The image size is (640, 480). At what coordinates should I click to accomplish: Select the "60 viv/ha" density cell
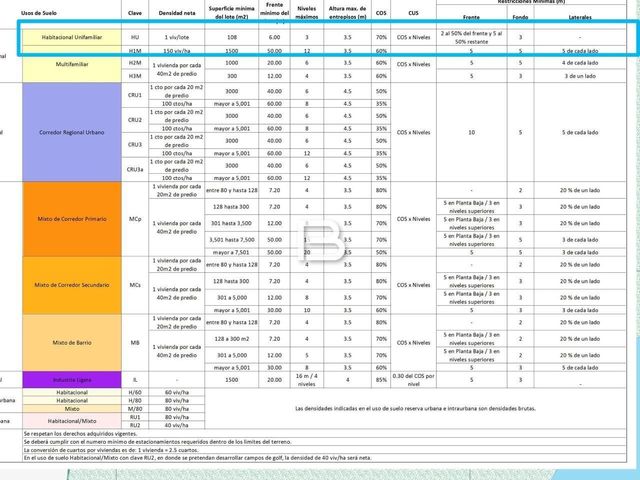(177, 392)
